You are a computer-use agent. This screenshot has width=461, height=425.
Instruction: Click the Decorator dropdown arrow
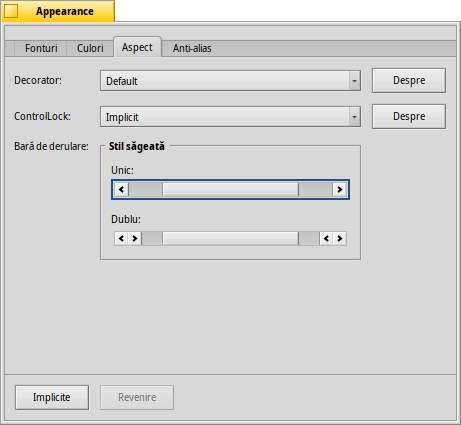(354, 81)
